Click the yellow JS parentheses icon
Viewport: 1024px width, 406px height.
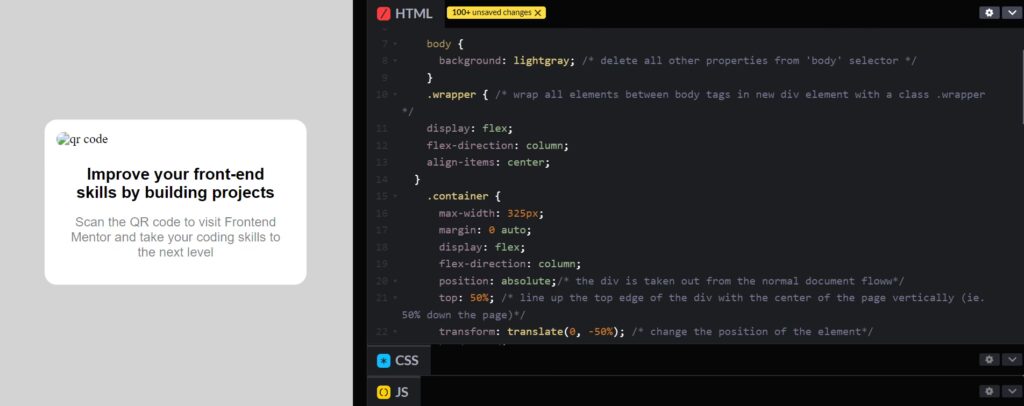click(x=383, y=392)
